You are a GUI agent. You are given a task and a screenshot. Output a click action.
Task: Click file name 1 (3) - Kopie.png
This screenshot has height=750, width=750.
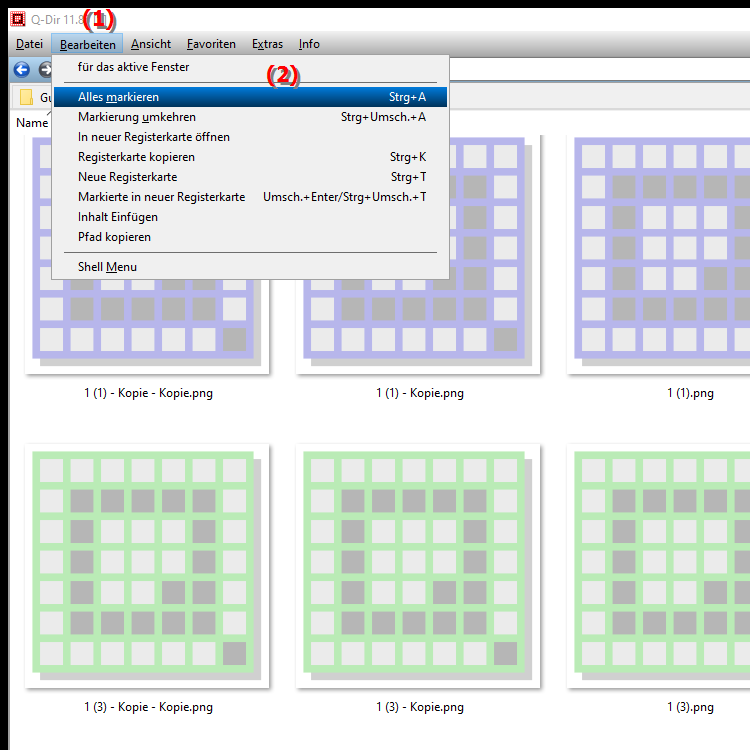420,707
